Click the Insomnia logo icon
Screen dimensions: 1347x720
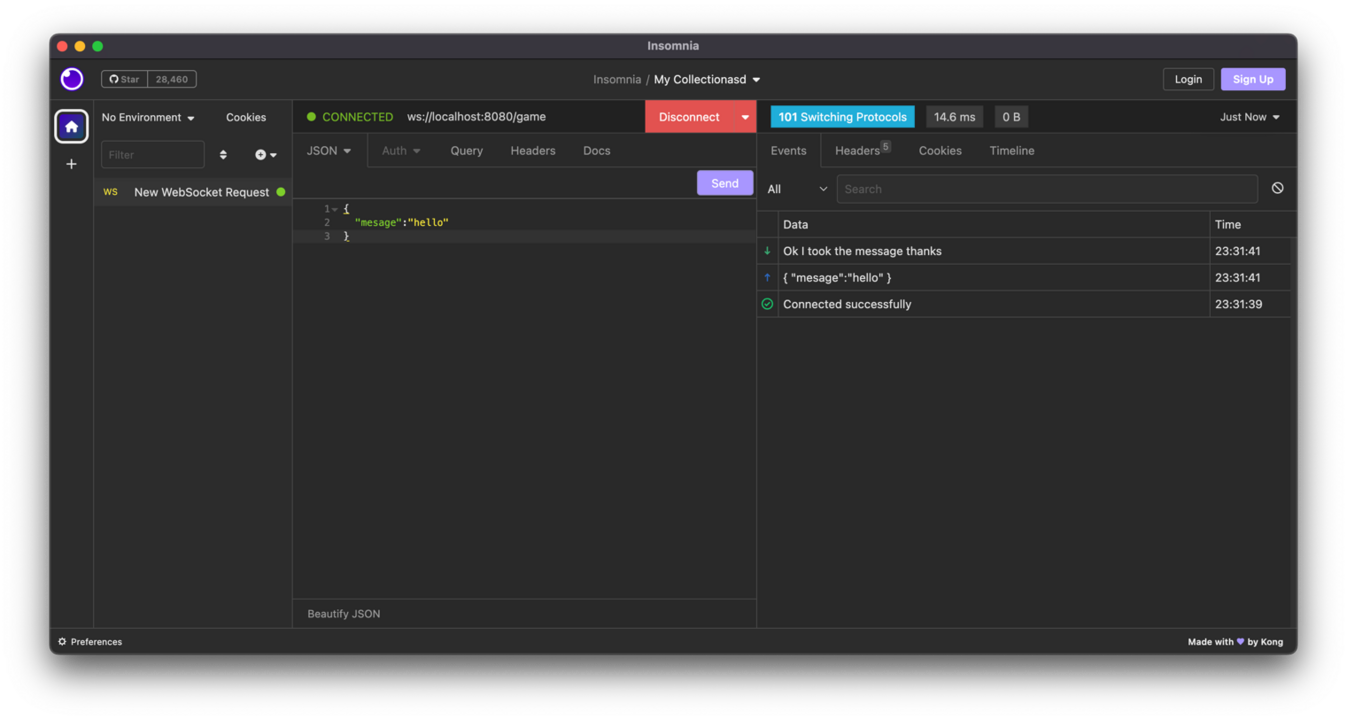pos(72,79)
